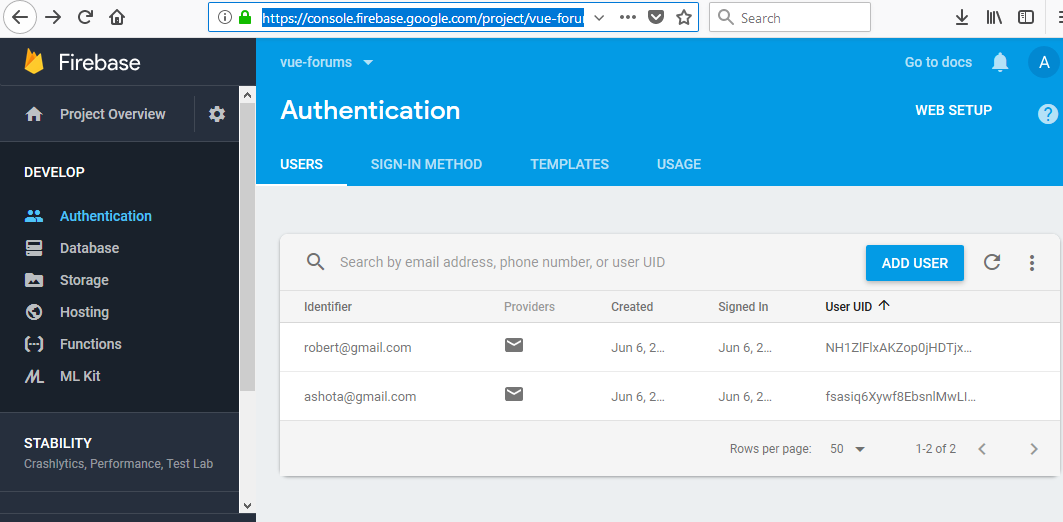Click the browser URL address field
This screenshot has width=1063, height=522.
pos(423,18)
